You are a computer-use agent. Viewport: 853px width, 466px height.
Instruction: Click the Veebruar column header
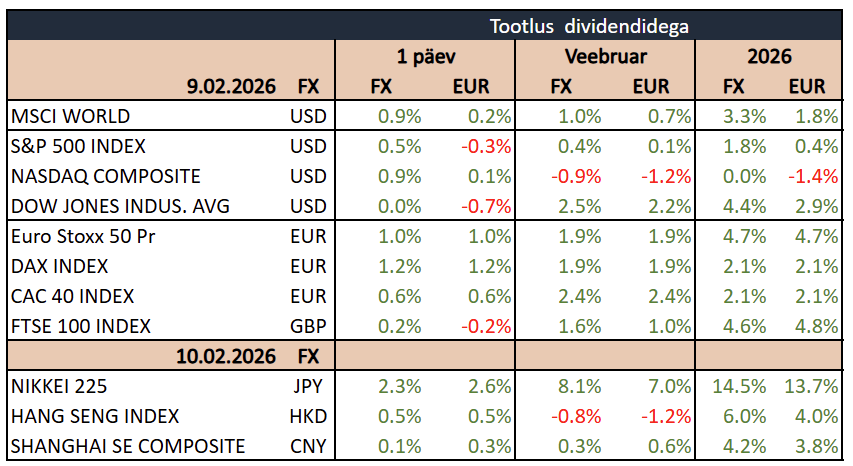click(605, 56)
